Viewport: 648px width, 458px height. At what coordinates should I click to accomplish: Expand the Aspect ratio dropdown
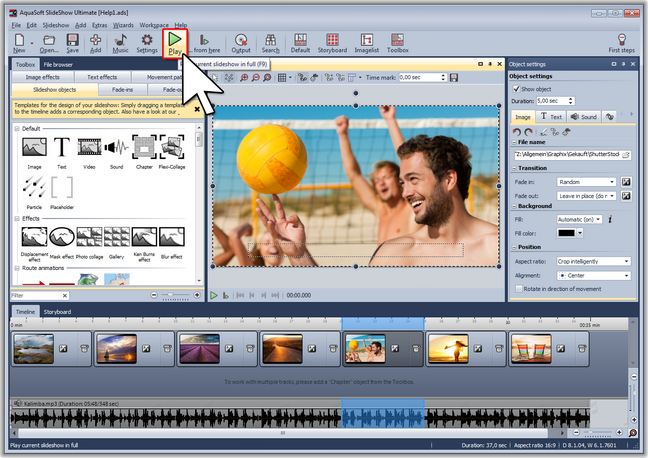(x=594, y=261)
